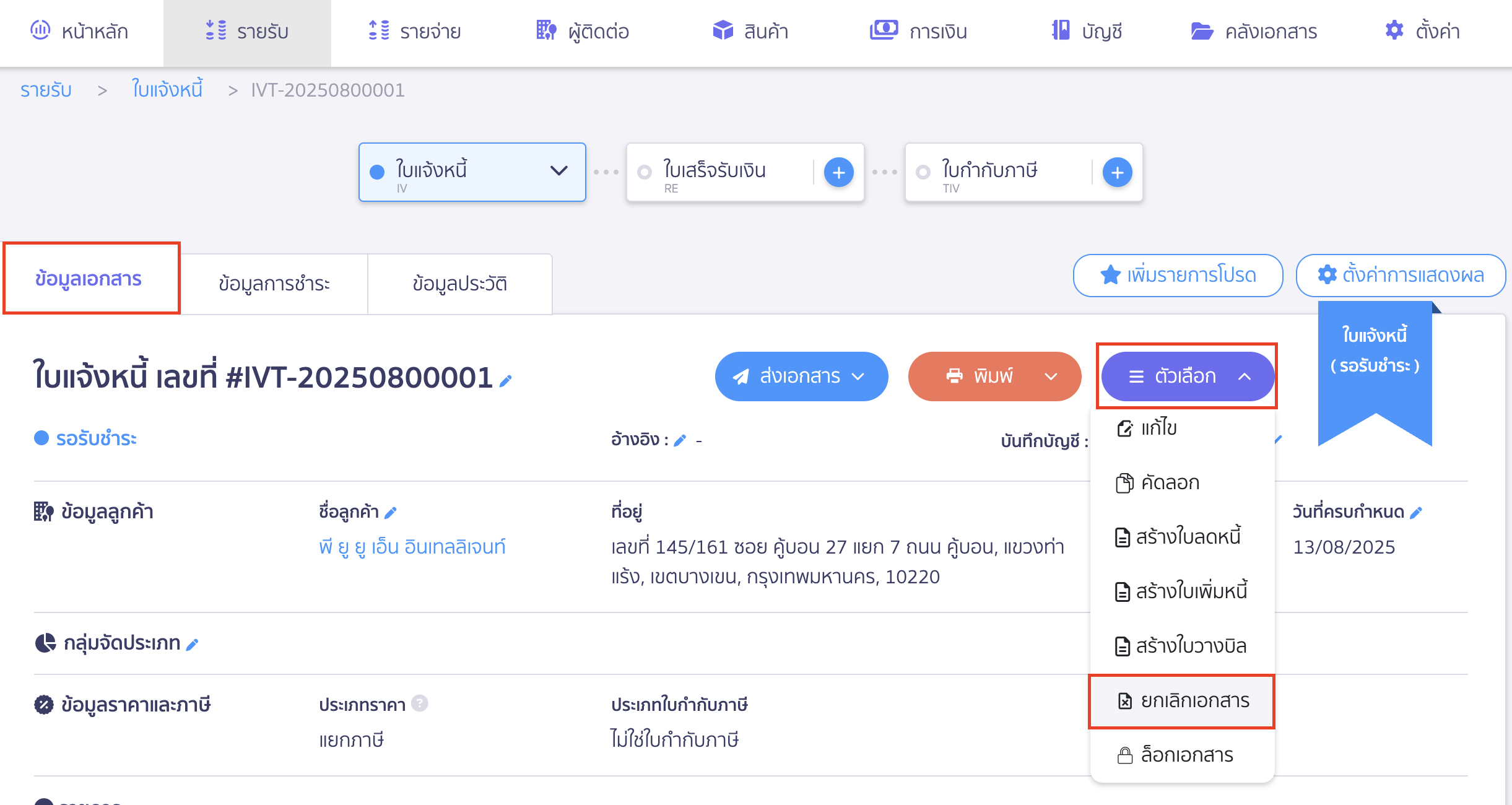Expand the พิมพ์ print options arrow
1512x805 pixels.
pos(1051,376)
